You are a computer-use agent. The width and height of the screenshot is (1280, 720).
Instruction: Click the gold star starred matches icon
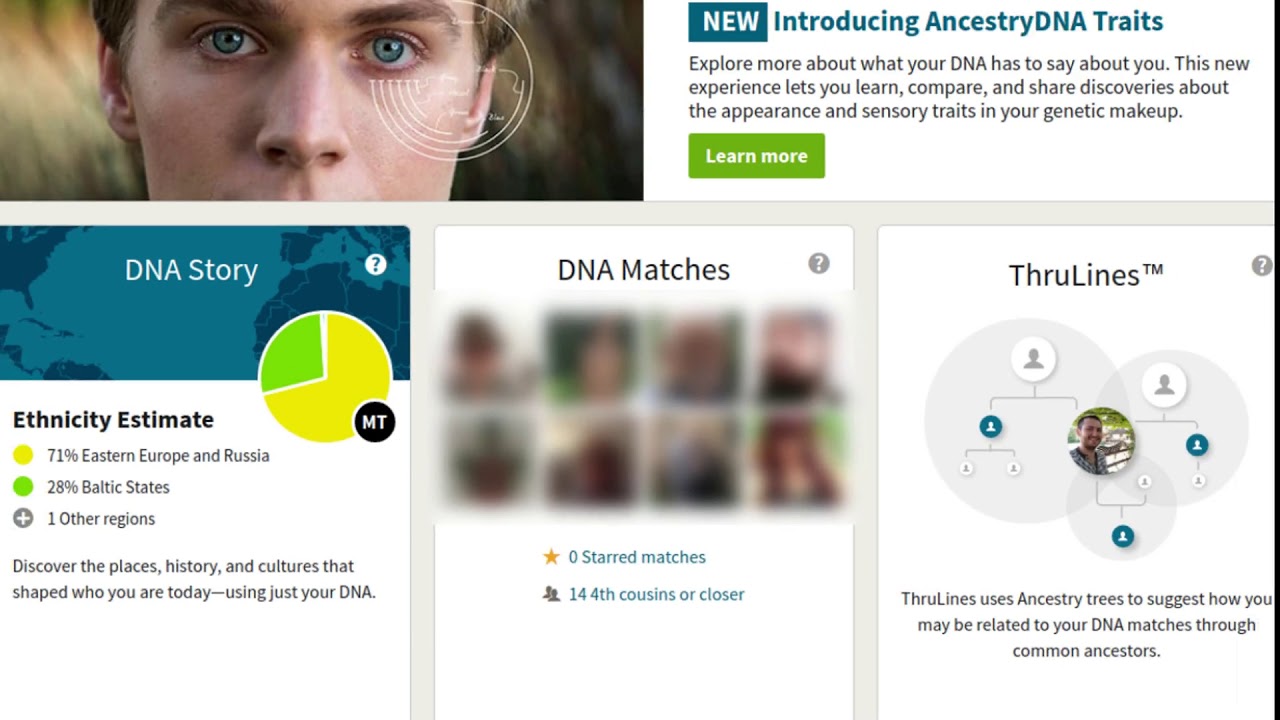point(551,557)
